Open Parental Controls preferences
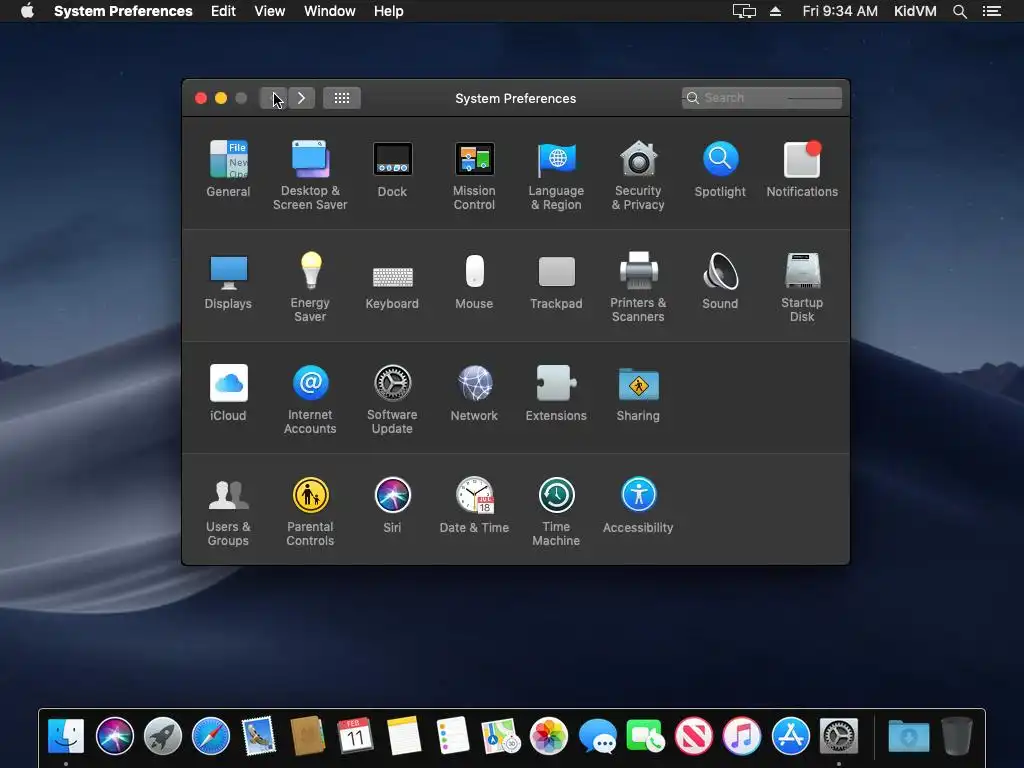 310,511
